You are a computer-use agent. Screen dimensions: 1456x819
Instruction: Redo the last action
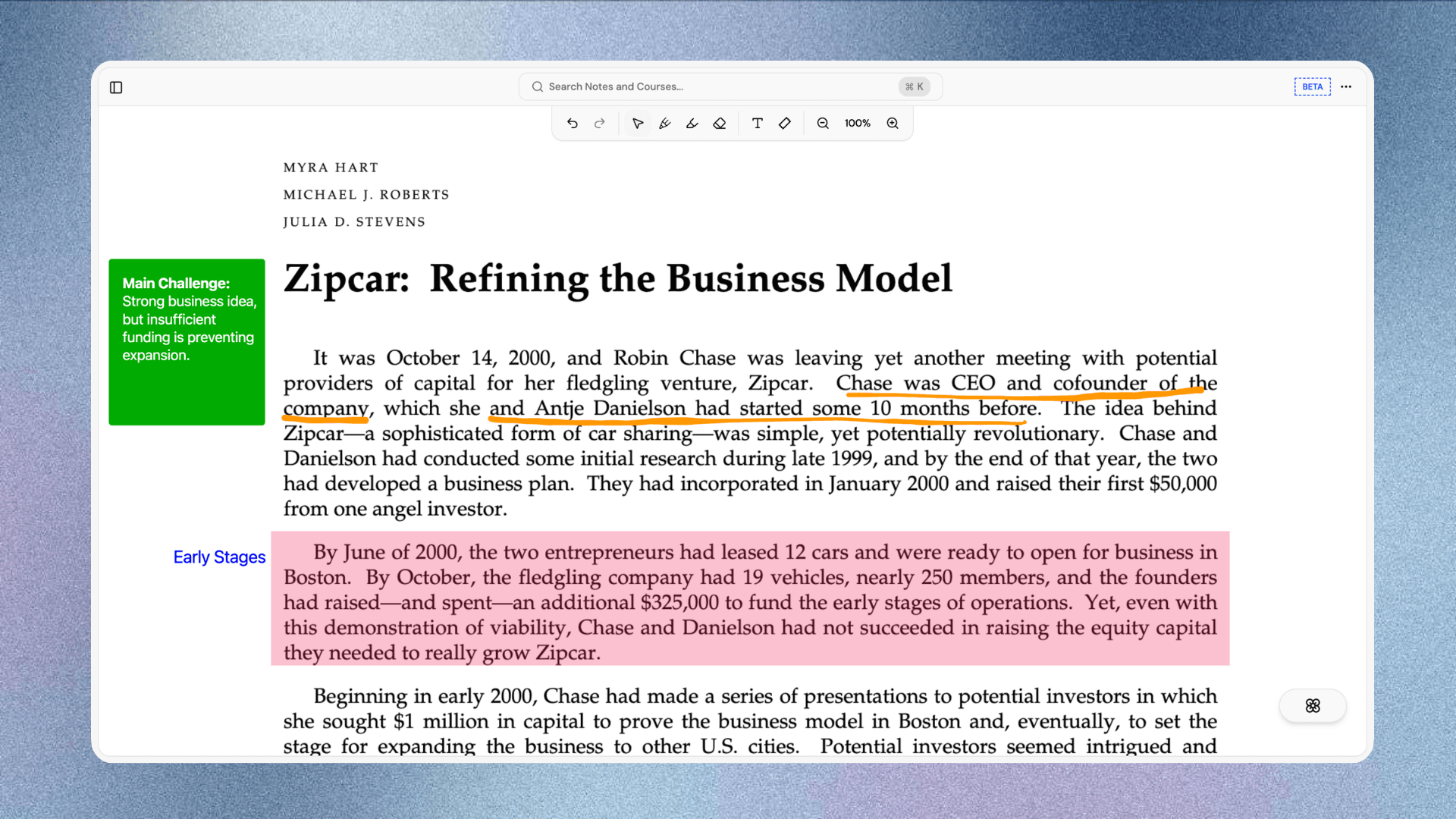(600, 123)
